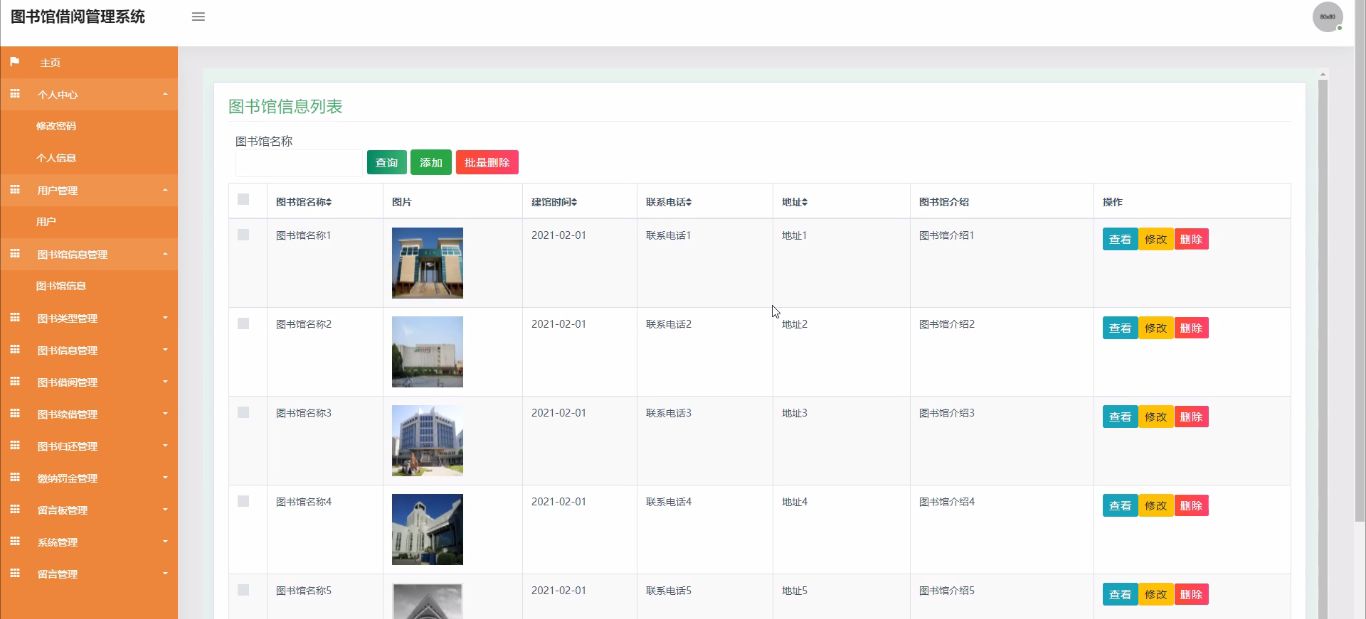Open the photo thumbnail of 图书馆名称2
The image size is (1366, 619).
pyautogui.click(x=427, y=352)
